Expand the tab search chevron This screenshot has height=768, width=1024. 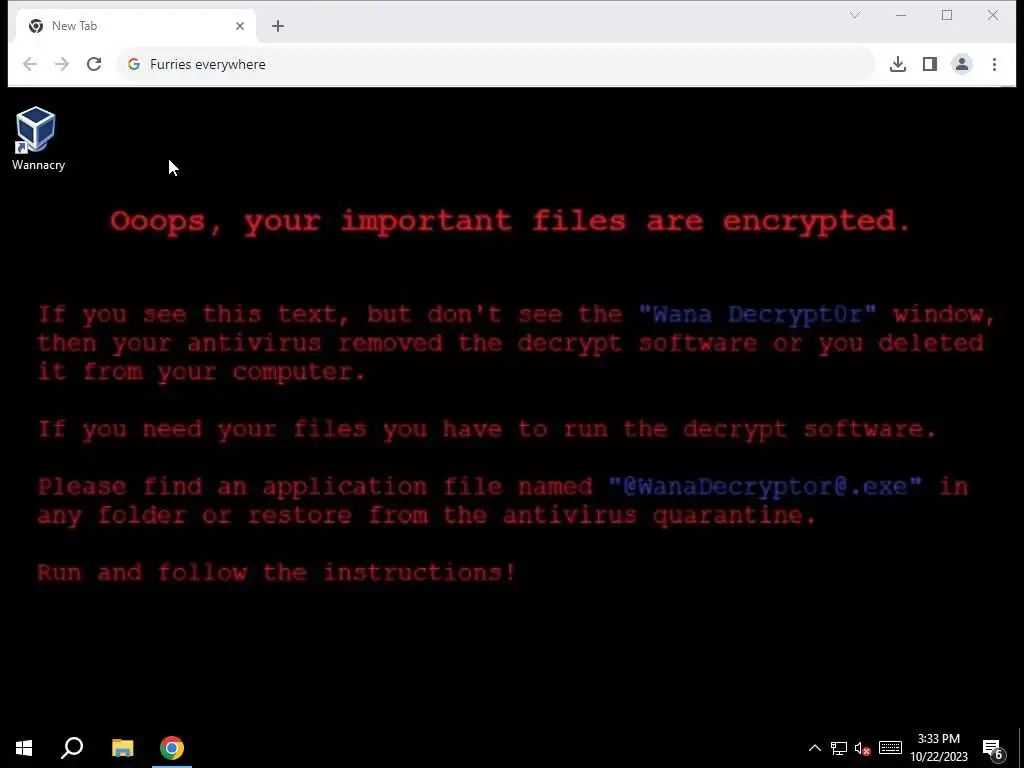(x=855, y=15)
